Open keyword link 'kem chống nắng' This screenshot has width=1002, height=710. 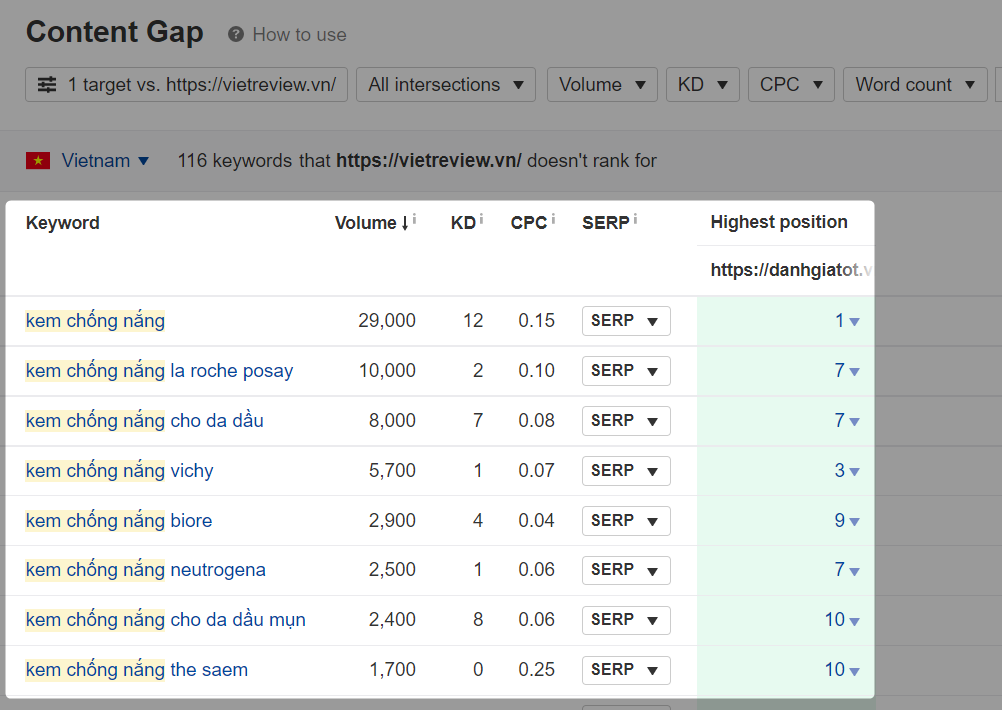95,320
